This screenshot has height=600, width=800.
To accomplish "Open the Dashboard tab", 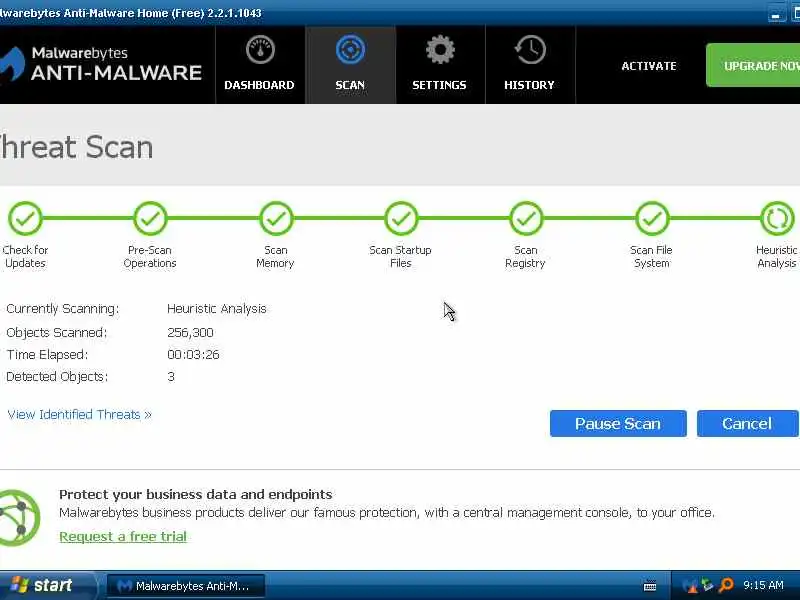I will (260, 65).
